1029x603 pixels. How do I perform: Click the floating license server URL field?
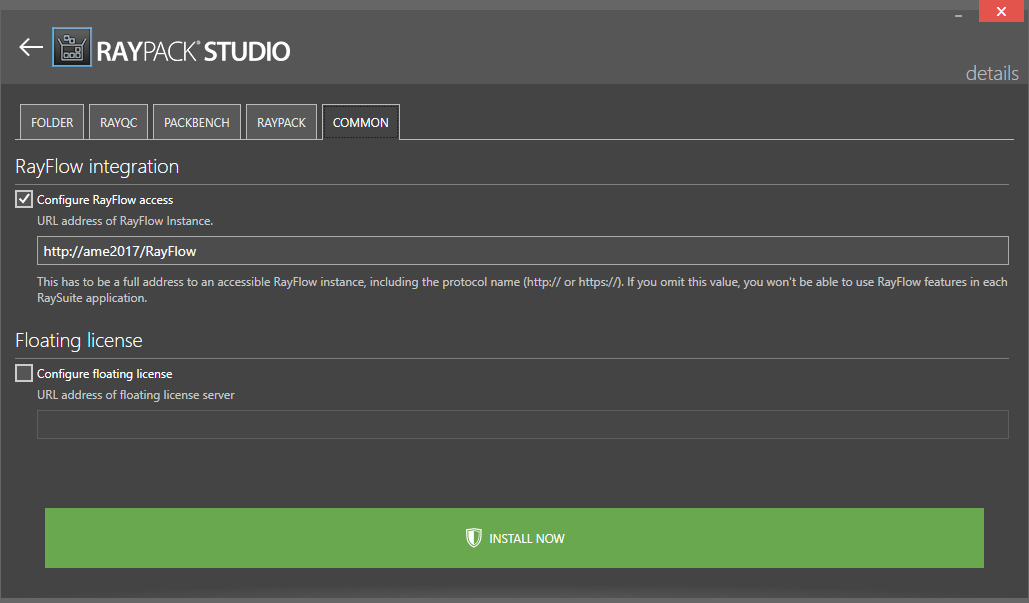tap(522, 424)
